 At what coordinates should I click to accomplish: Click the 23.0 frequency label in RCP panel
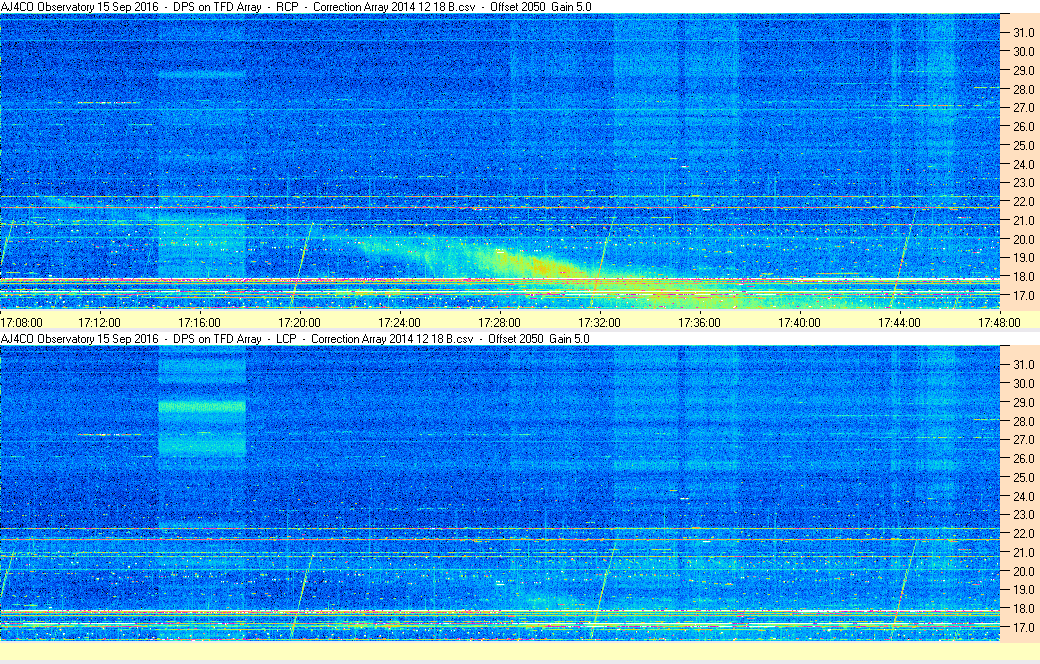click(x=1023, y=183)
